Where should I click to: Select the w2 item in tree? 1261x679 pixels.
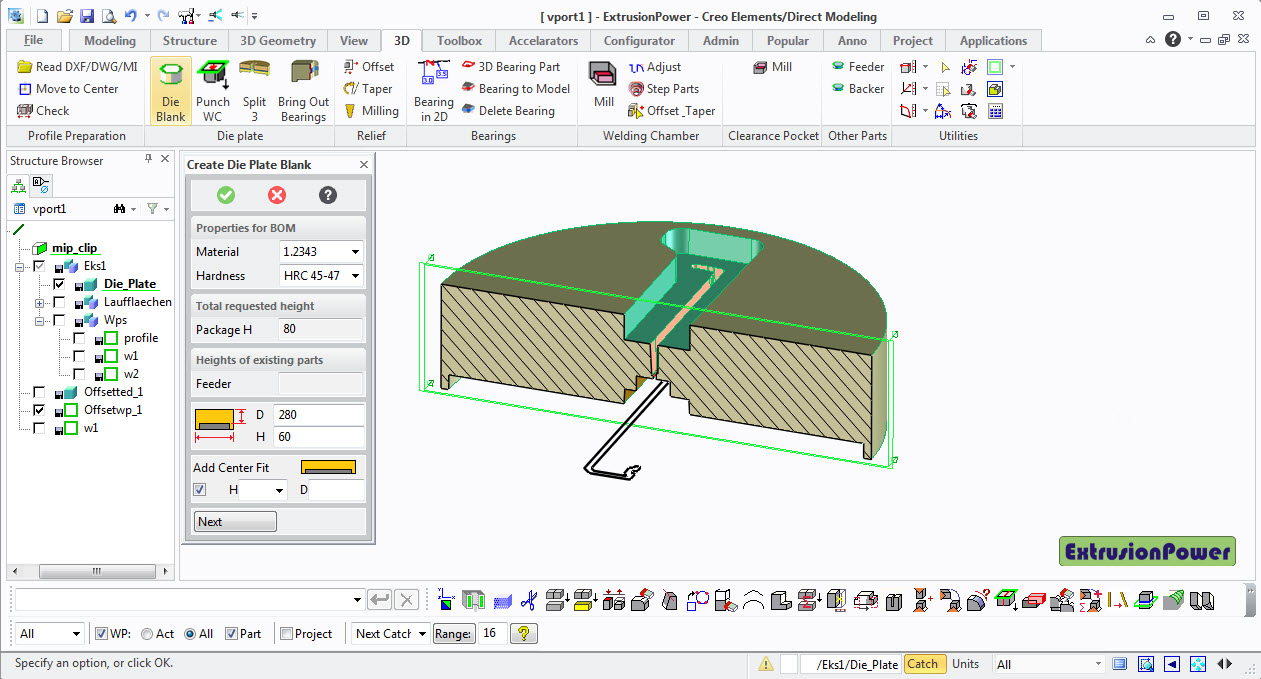[x=131, y=374]
